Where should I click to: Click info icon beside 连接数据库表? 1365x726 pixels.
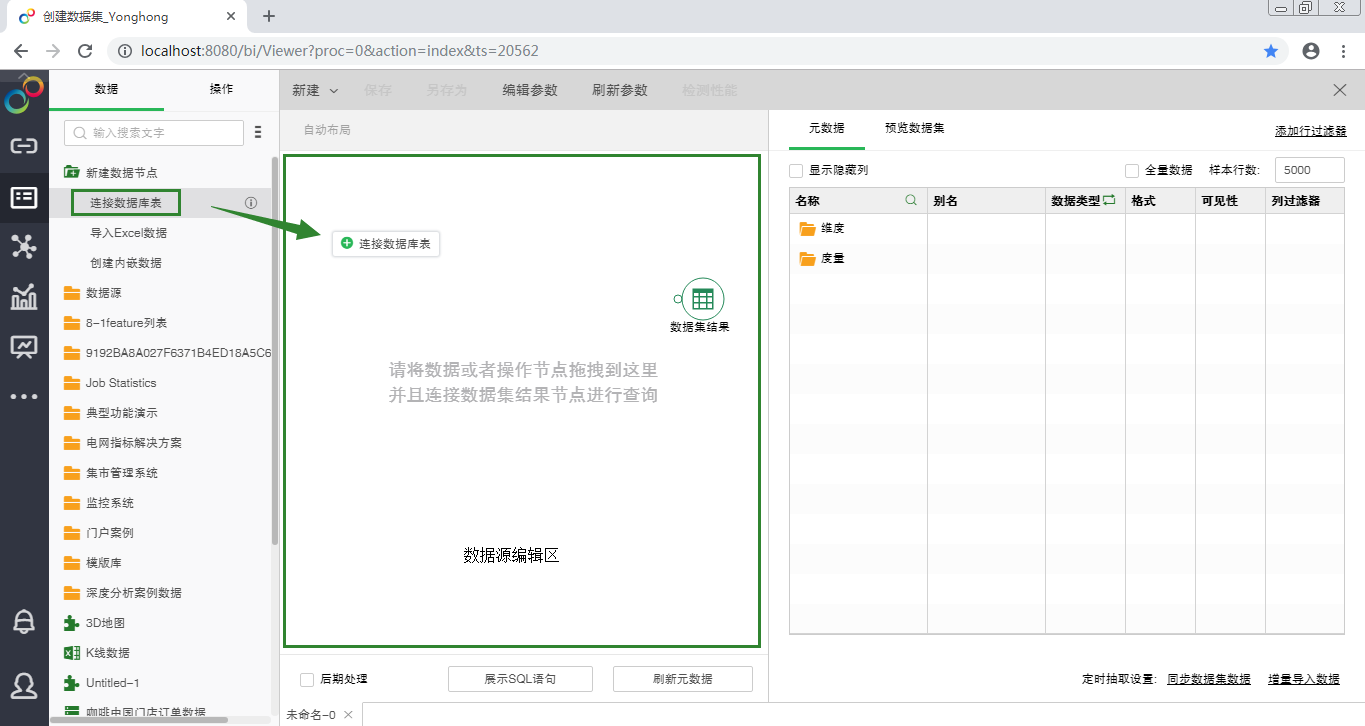pyautogui.click(x=251, y=203)
